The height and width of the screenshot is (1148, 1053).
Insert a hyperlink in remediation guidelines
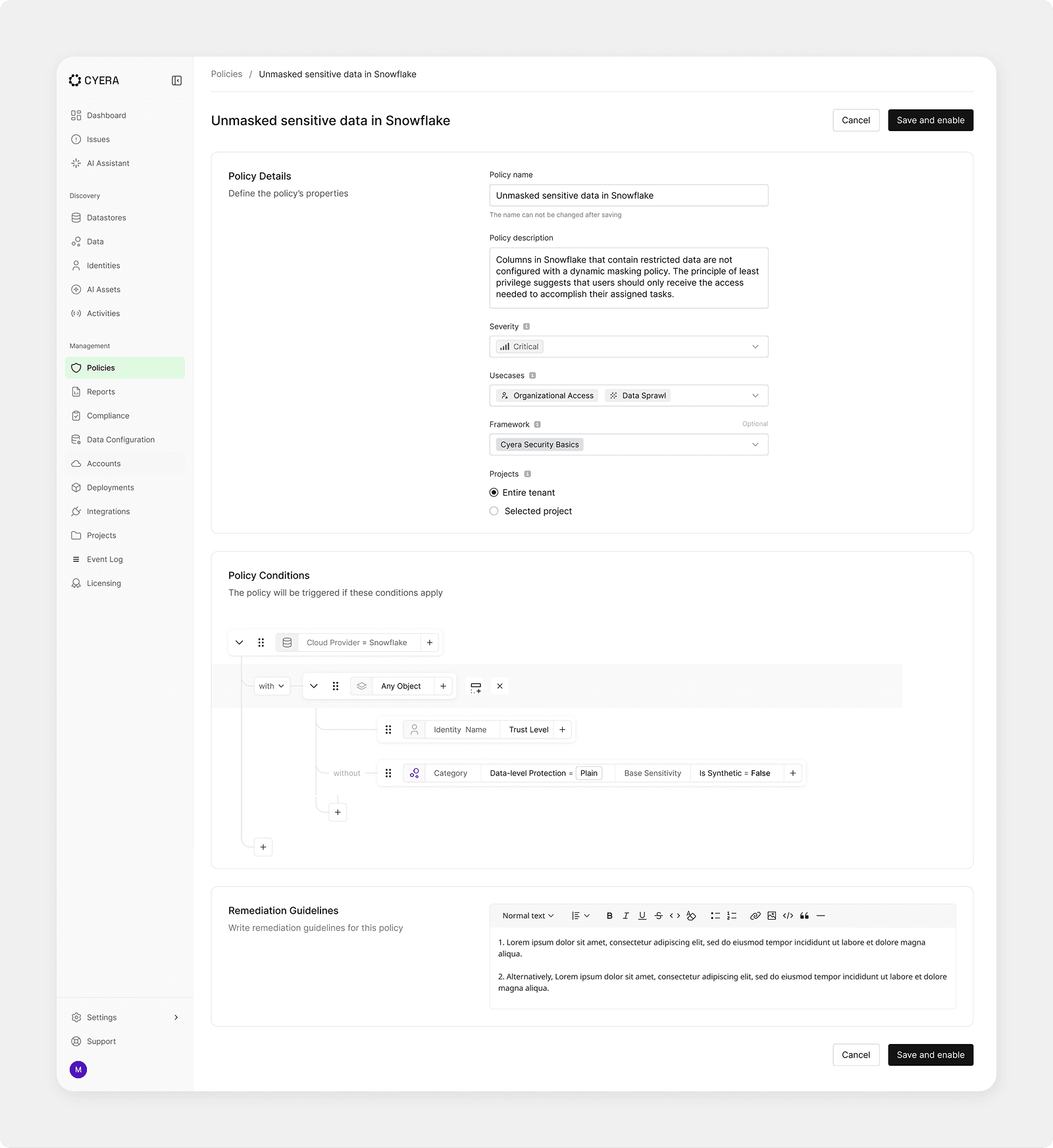(756, 916)
